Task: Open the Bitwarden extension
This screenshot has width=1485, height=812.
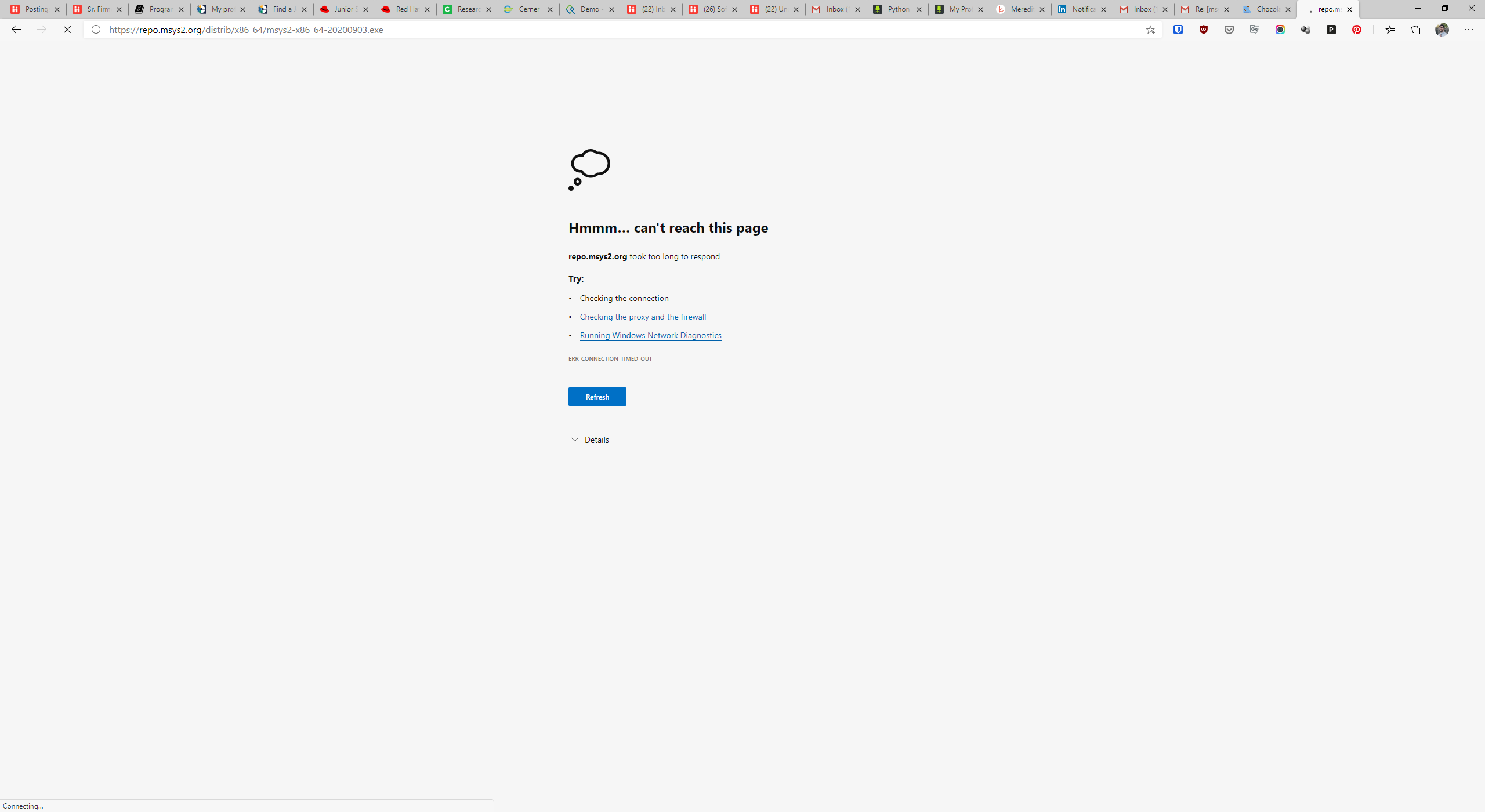Action: [1178, 30]
